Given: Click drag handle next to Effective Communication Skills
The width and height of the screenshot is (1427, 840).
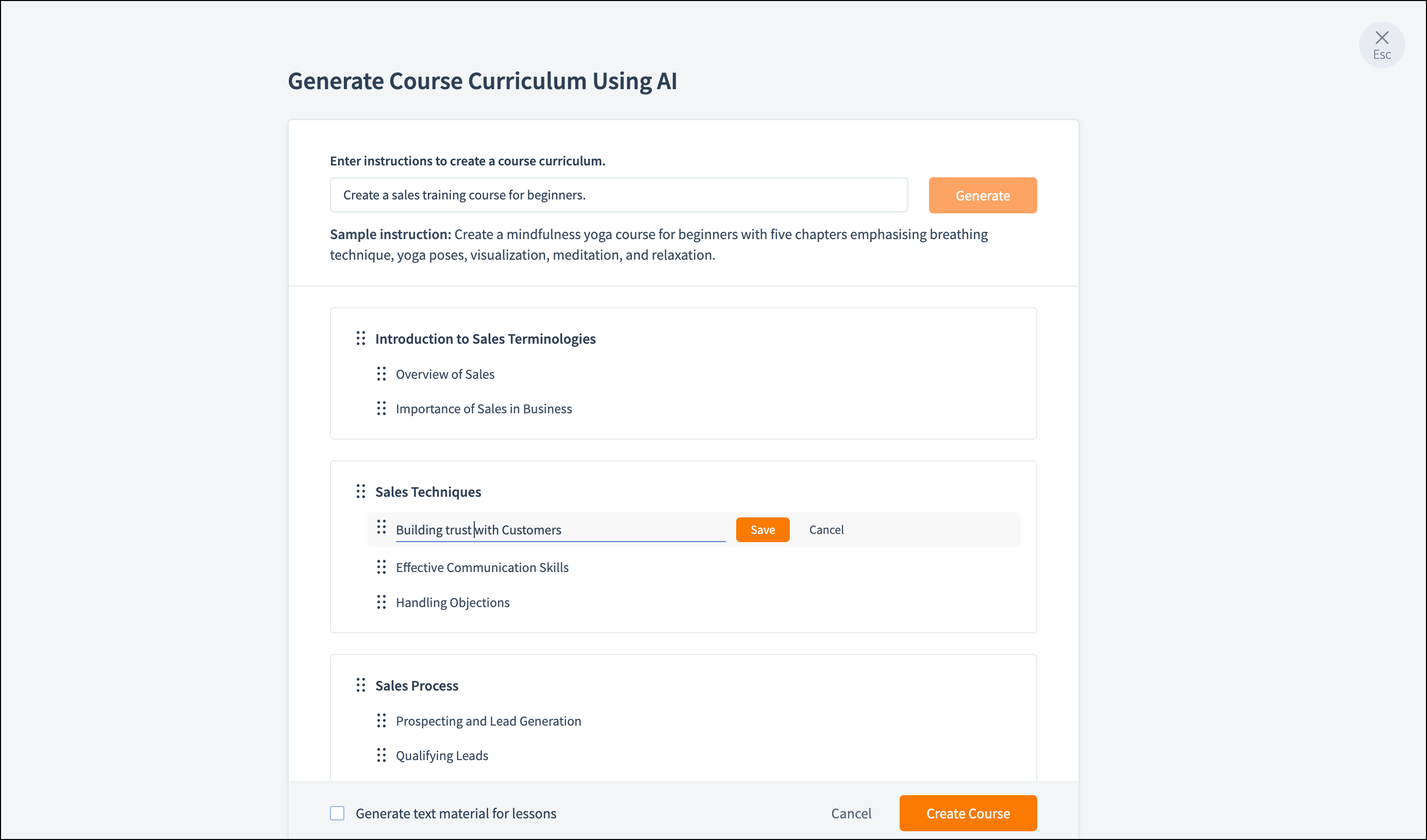Looking at the screenshot, I should click(381, 567).
